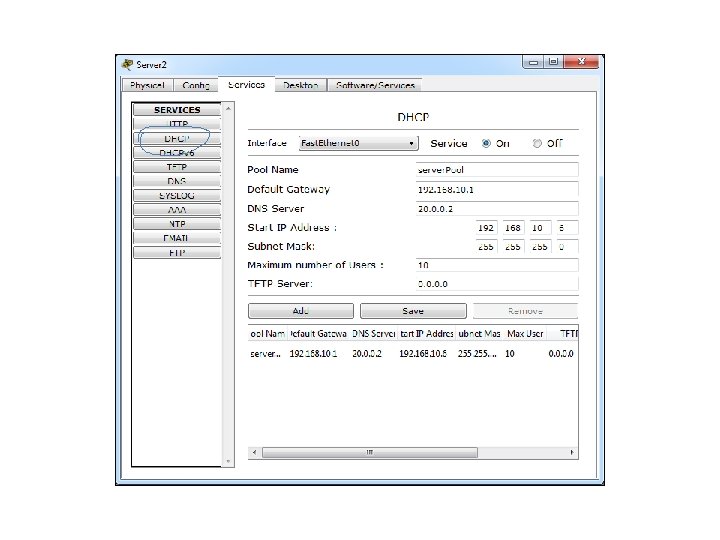Close the Server2 window
Viewport: 720px width, 540px height.
pyautogui.click(x=581, y=62)
